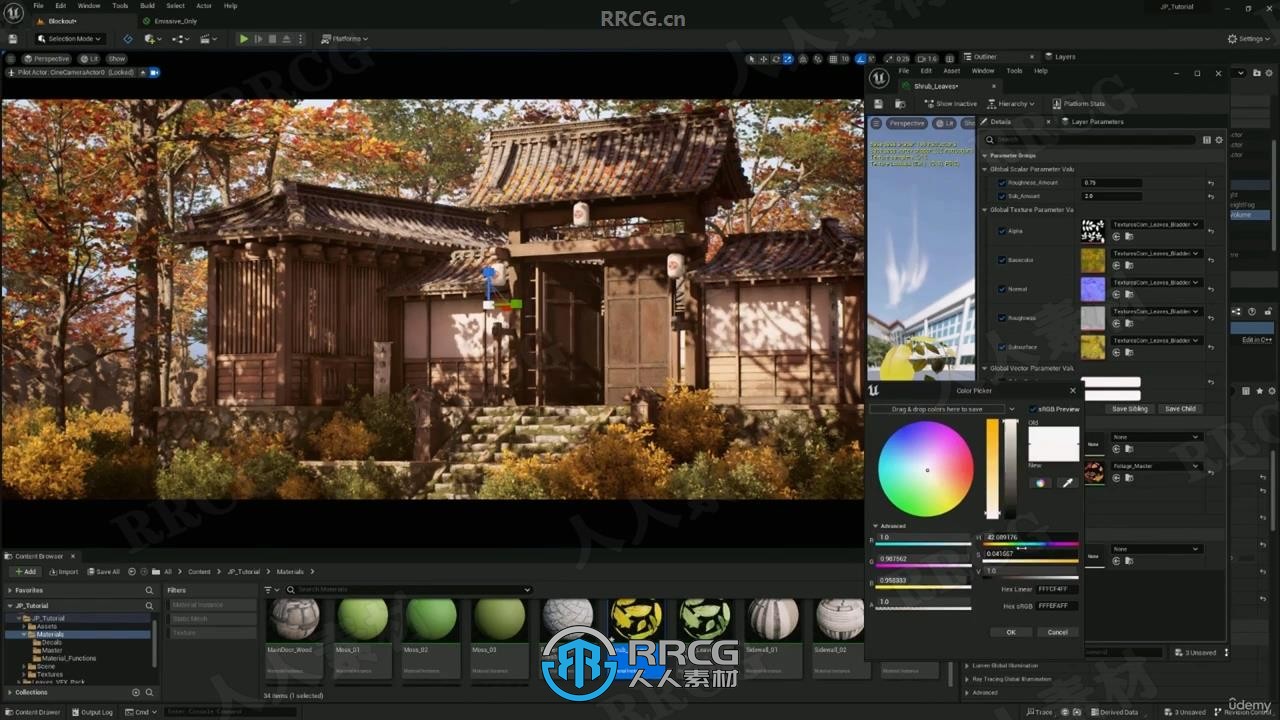Collapse Global Texture Parameter Values group
The height and width of the screenshot is (720, 1280).
point(984,210)
